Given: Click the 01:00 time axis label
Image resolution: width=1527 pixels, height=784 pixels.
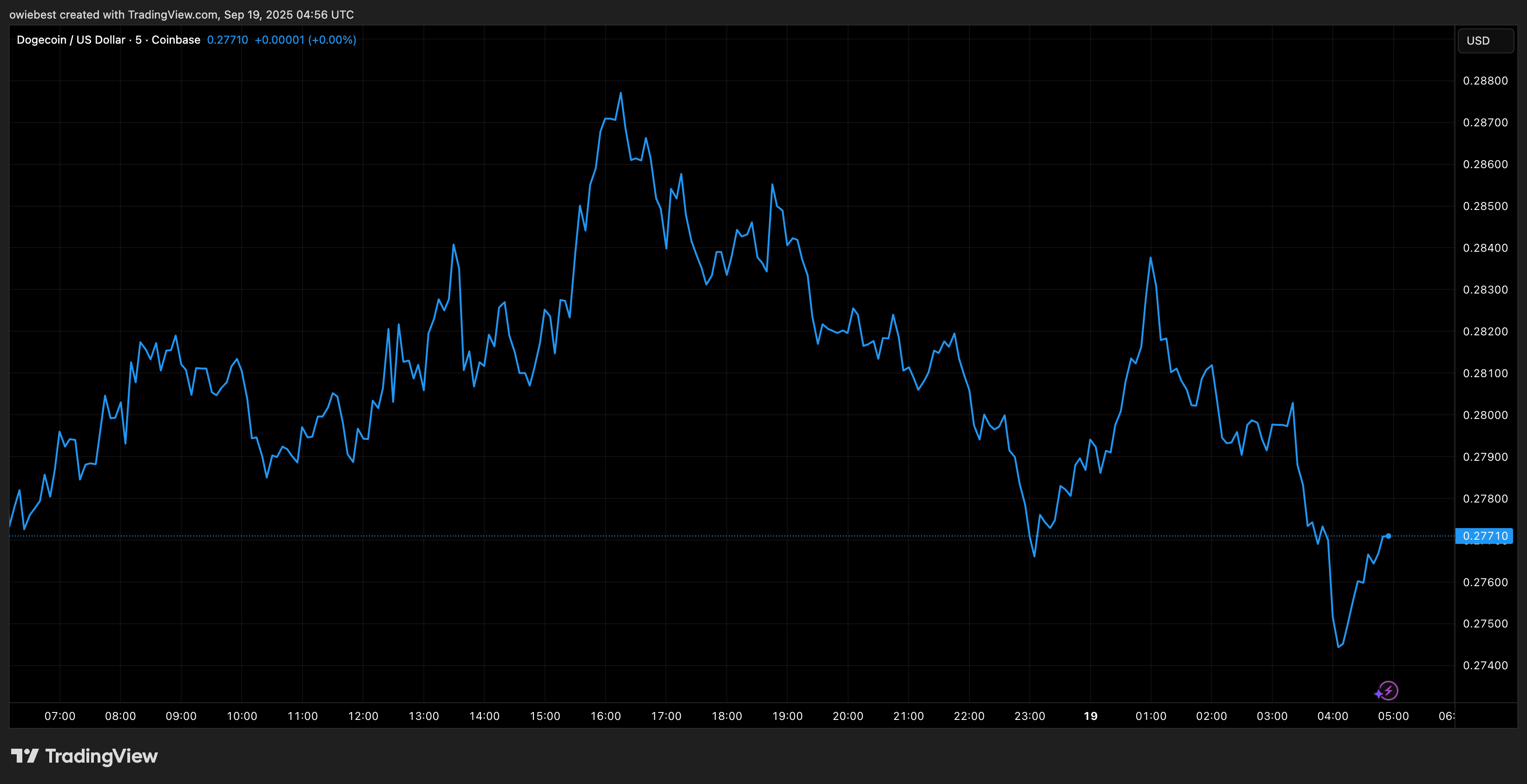Looking at the screenshot, I should (x=1151, y=716).
